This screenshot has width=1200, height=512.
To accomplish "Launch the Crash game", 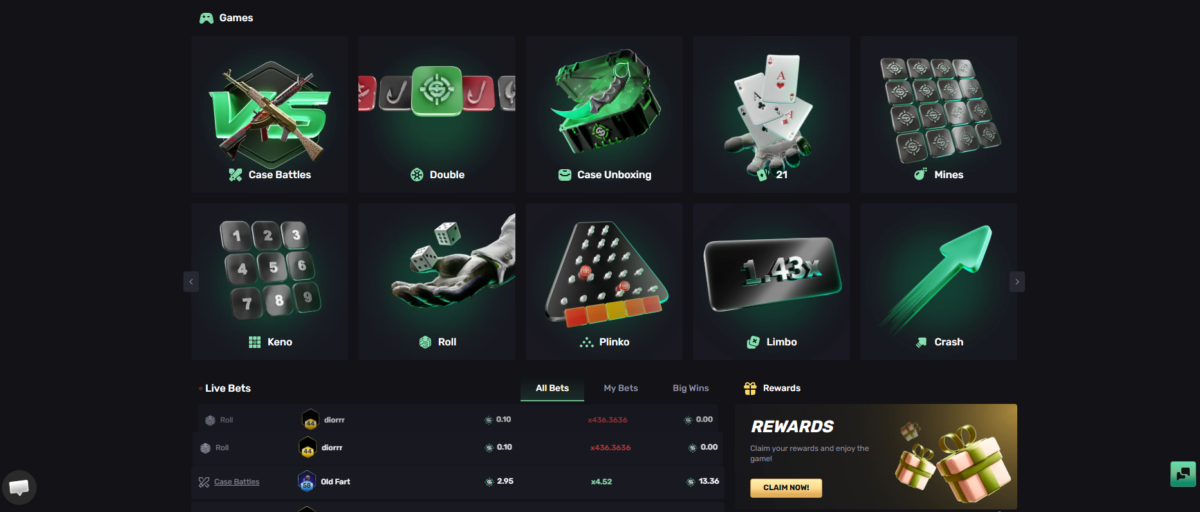I will pyautogui.click(x=938, y=282).
